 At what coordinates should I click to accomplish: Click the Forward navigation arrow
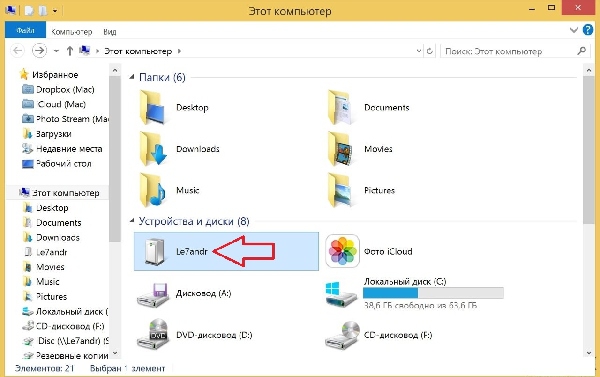39,51
